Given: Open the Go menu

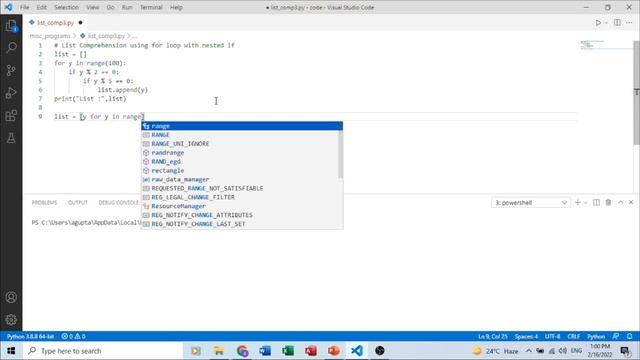Looking at the screenshot, I should click(x=110, y=7).
